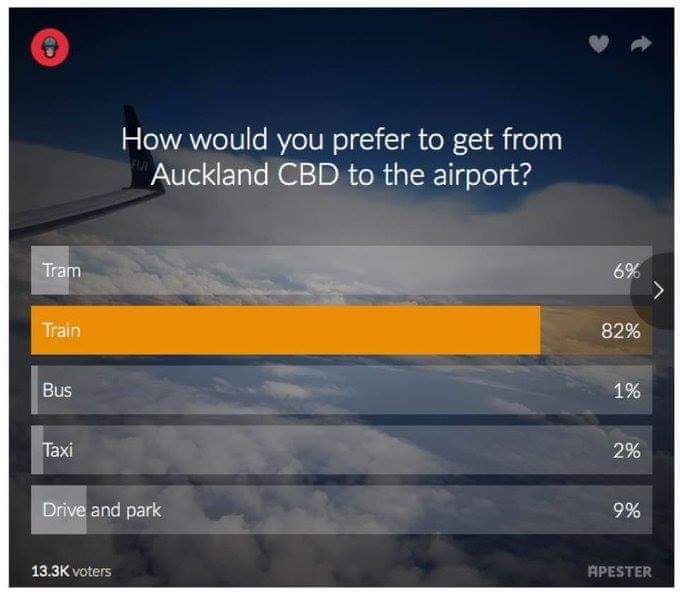Image resolution: width=680 pixels, height=594 pixels.
Task: Pick the Drive and park option
Action: [341, 509]
